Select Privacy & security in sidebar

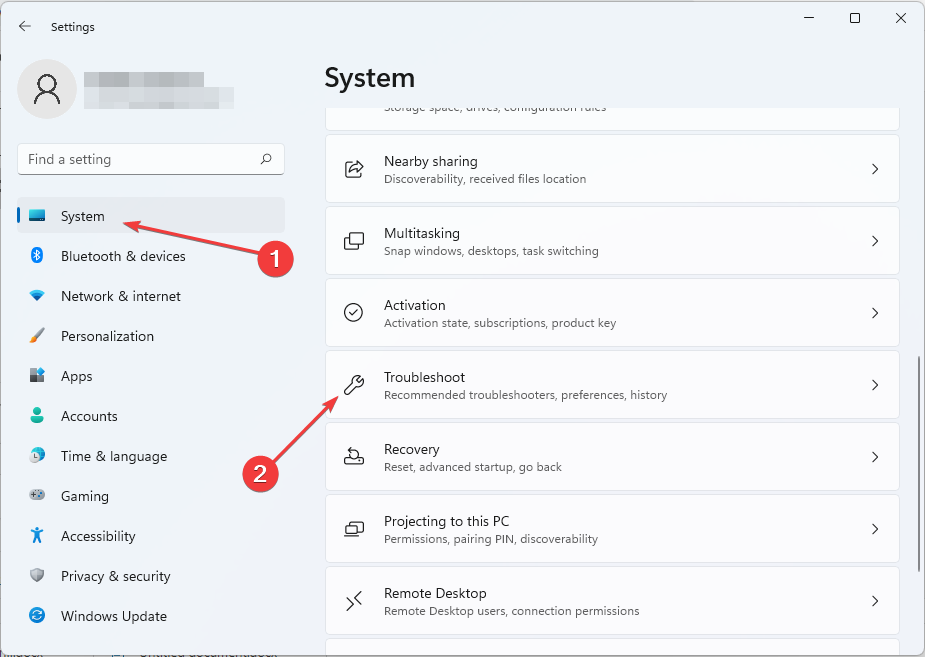coord(115,576)
